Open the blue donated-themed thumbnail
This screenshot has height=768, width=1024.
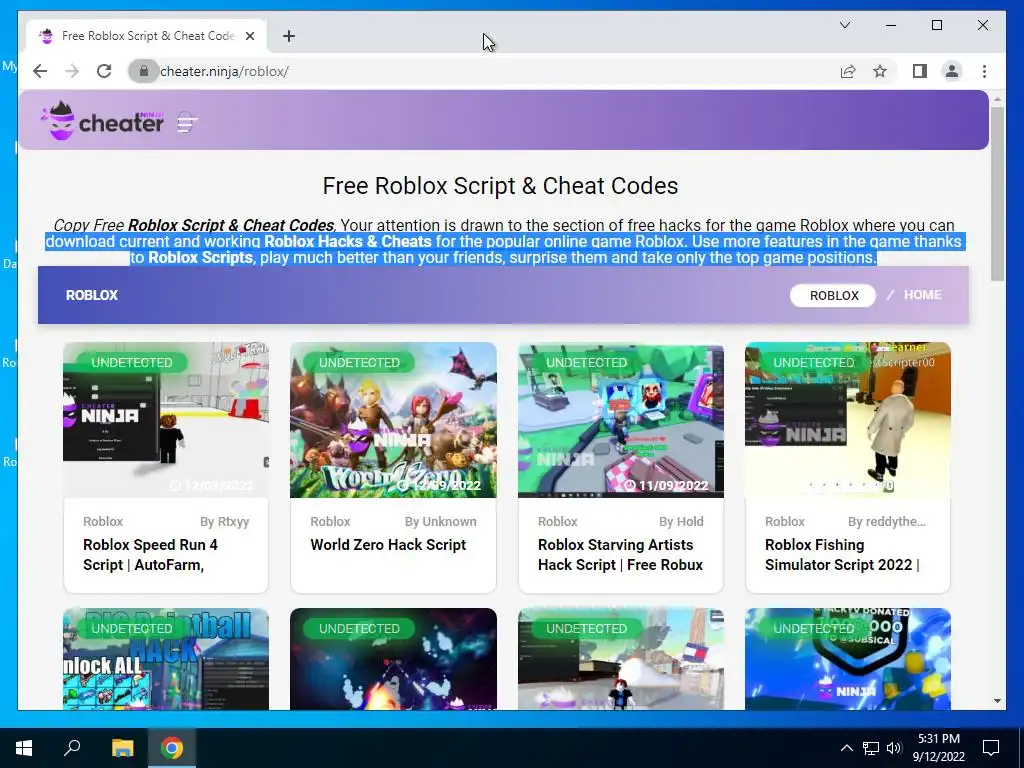click(x=848, y=659)
